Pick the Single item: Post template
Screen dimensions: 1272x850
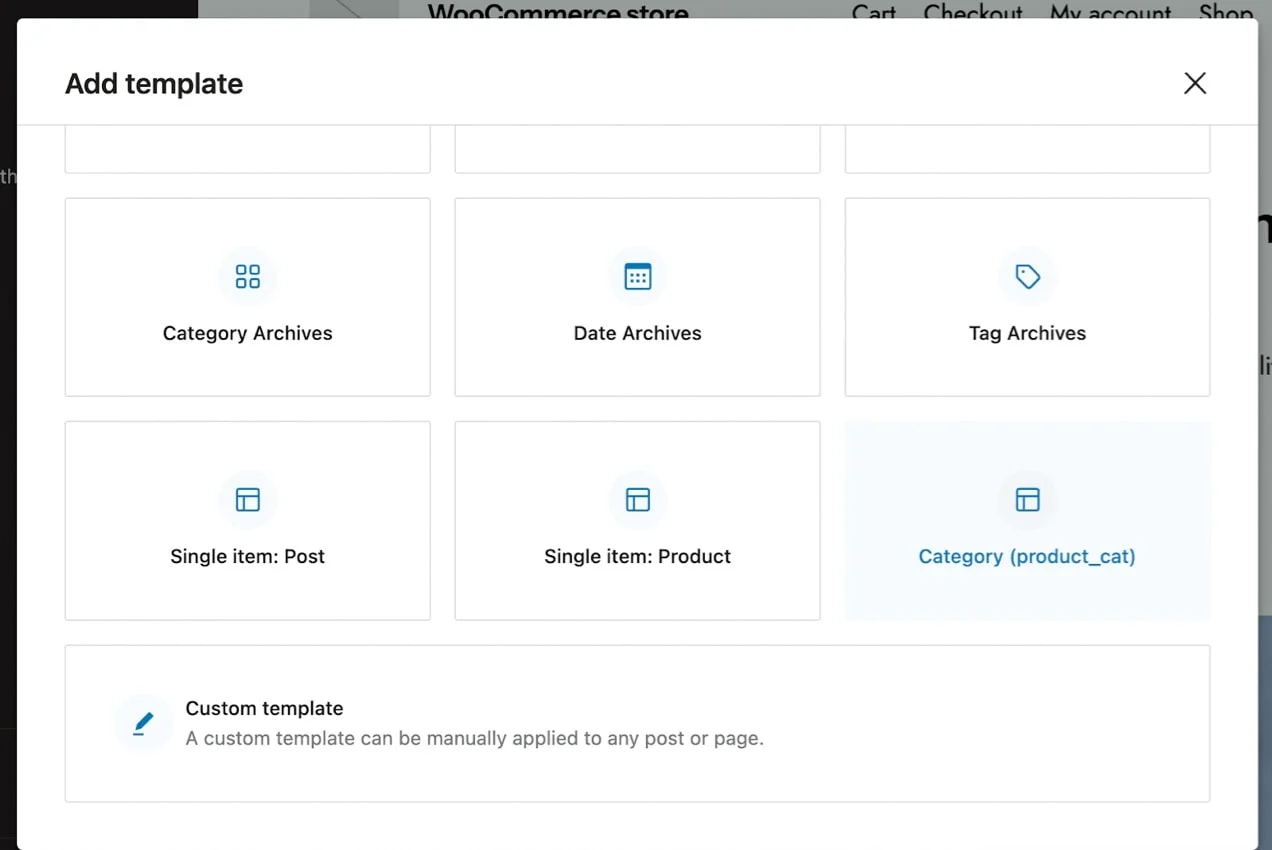(247, 520)
